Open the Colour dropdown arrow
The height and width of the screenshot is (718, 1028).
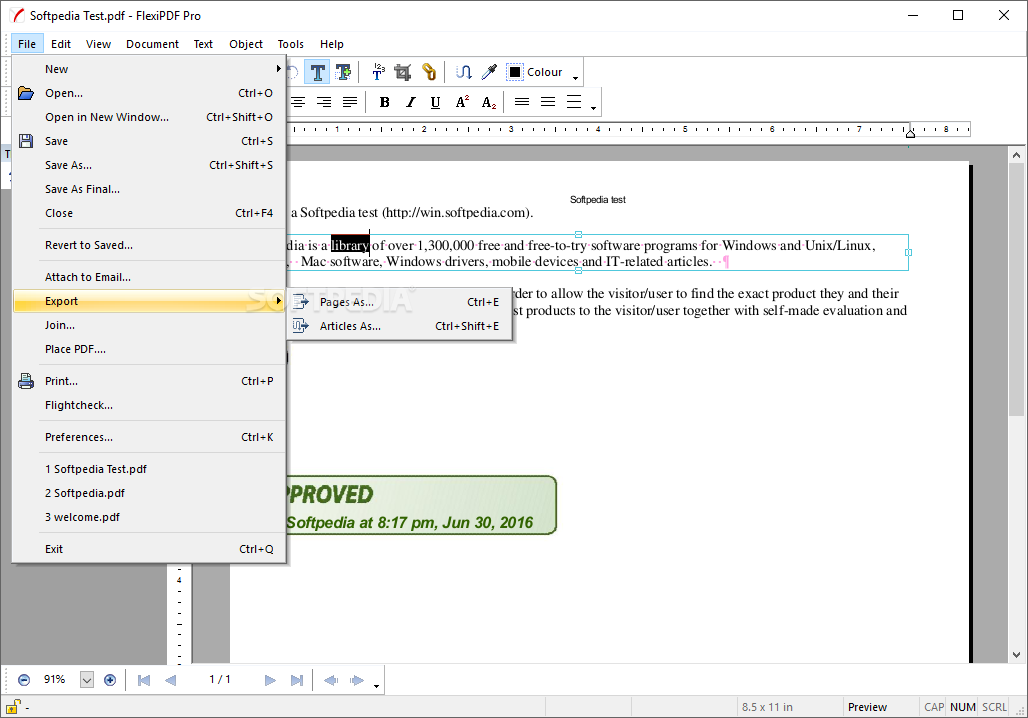575,77
